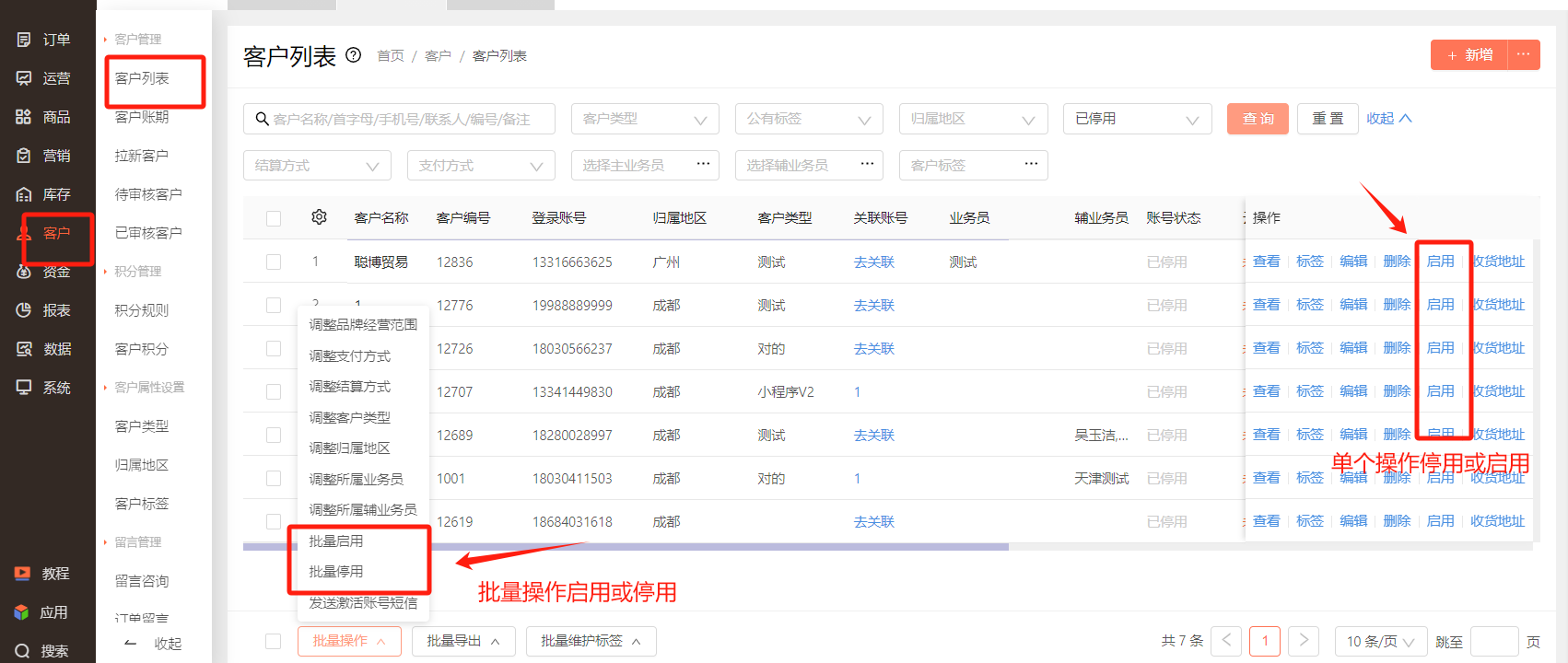The width and height of the screenshot is (1568, 663).
Task: Go to the next page arrow
Action: pyautogui.click(x=1304, y=641)
